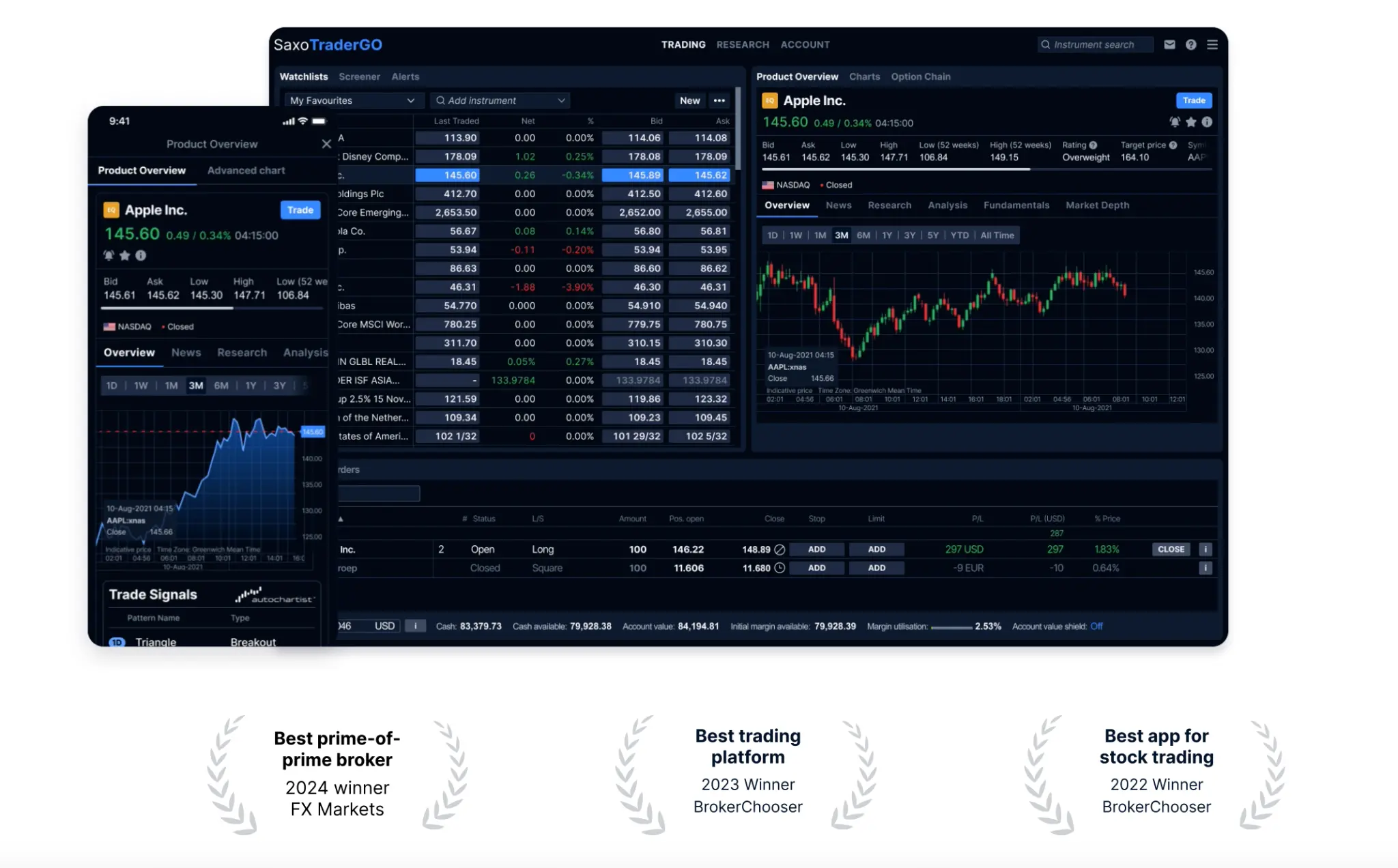1398x868 pixels.
Task: Click the Instrument search field
Action: point(1094,44)
